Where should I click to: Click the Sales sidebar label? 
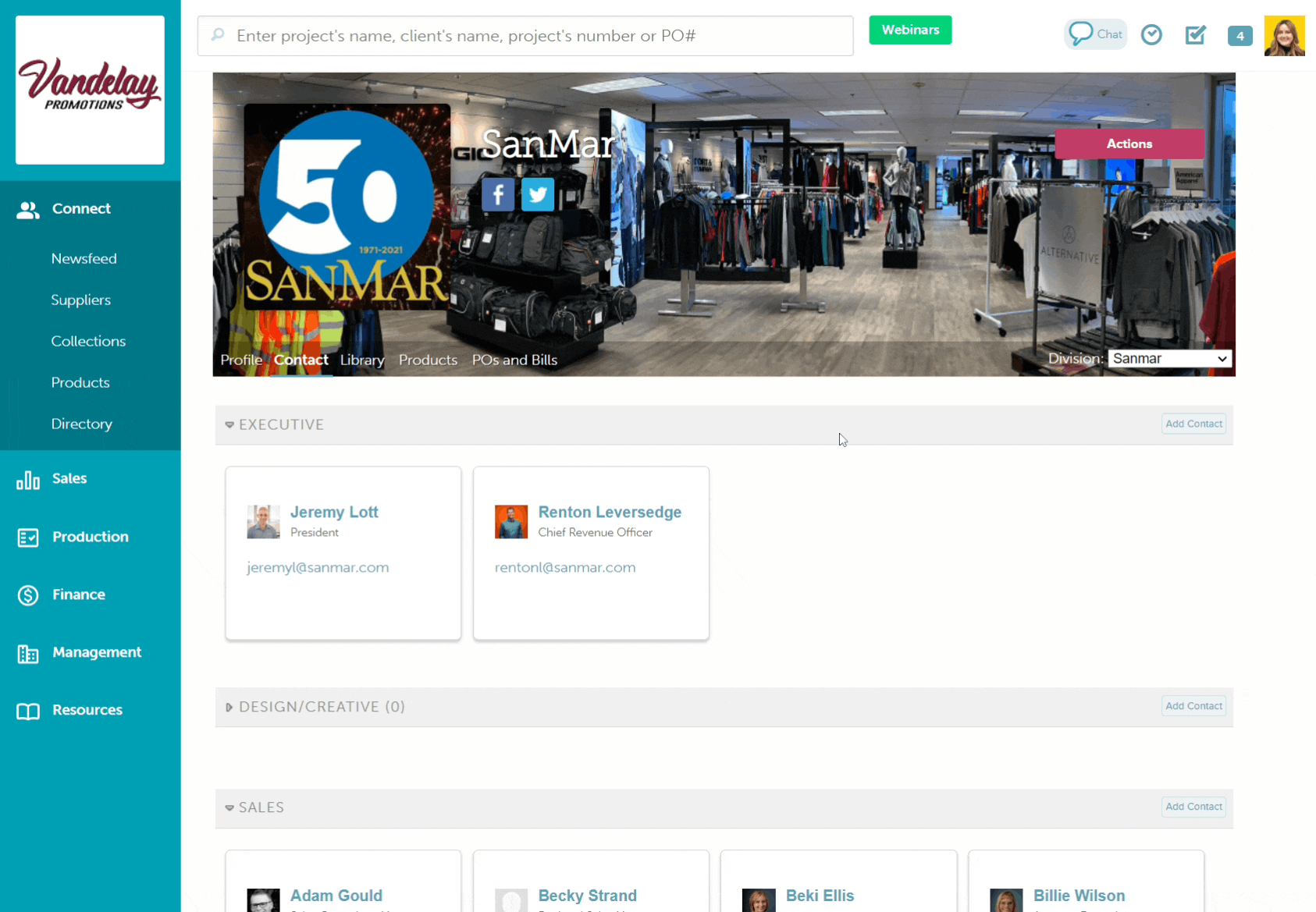pyautogui.click(x=69, y=479)
